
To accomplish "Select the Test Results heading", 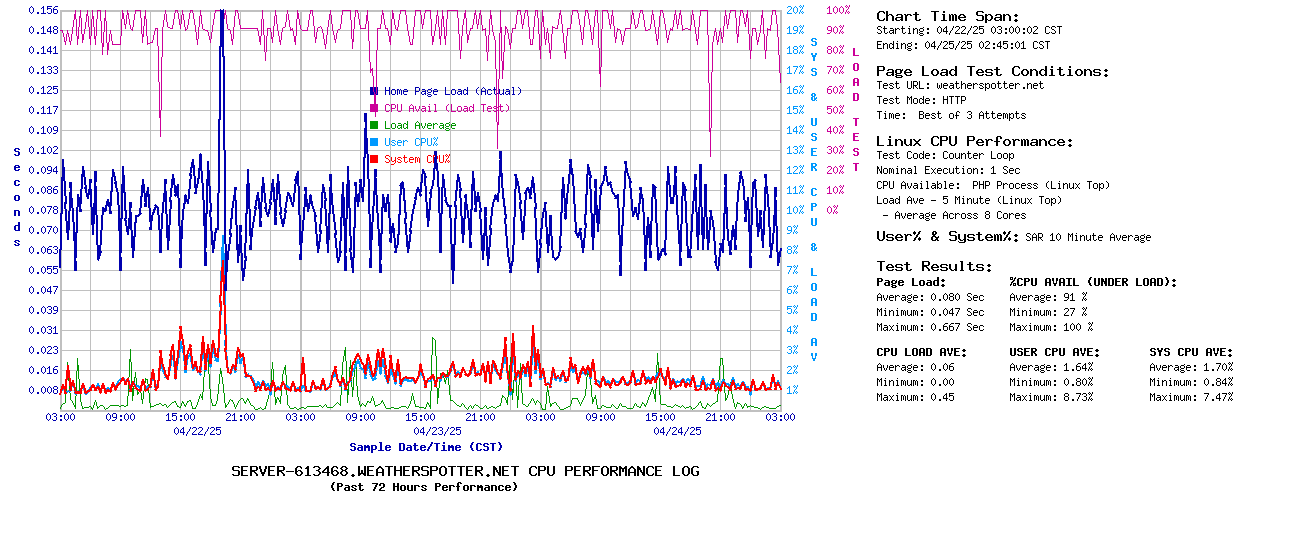I will click(934, 266).
